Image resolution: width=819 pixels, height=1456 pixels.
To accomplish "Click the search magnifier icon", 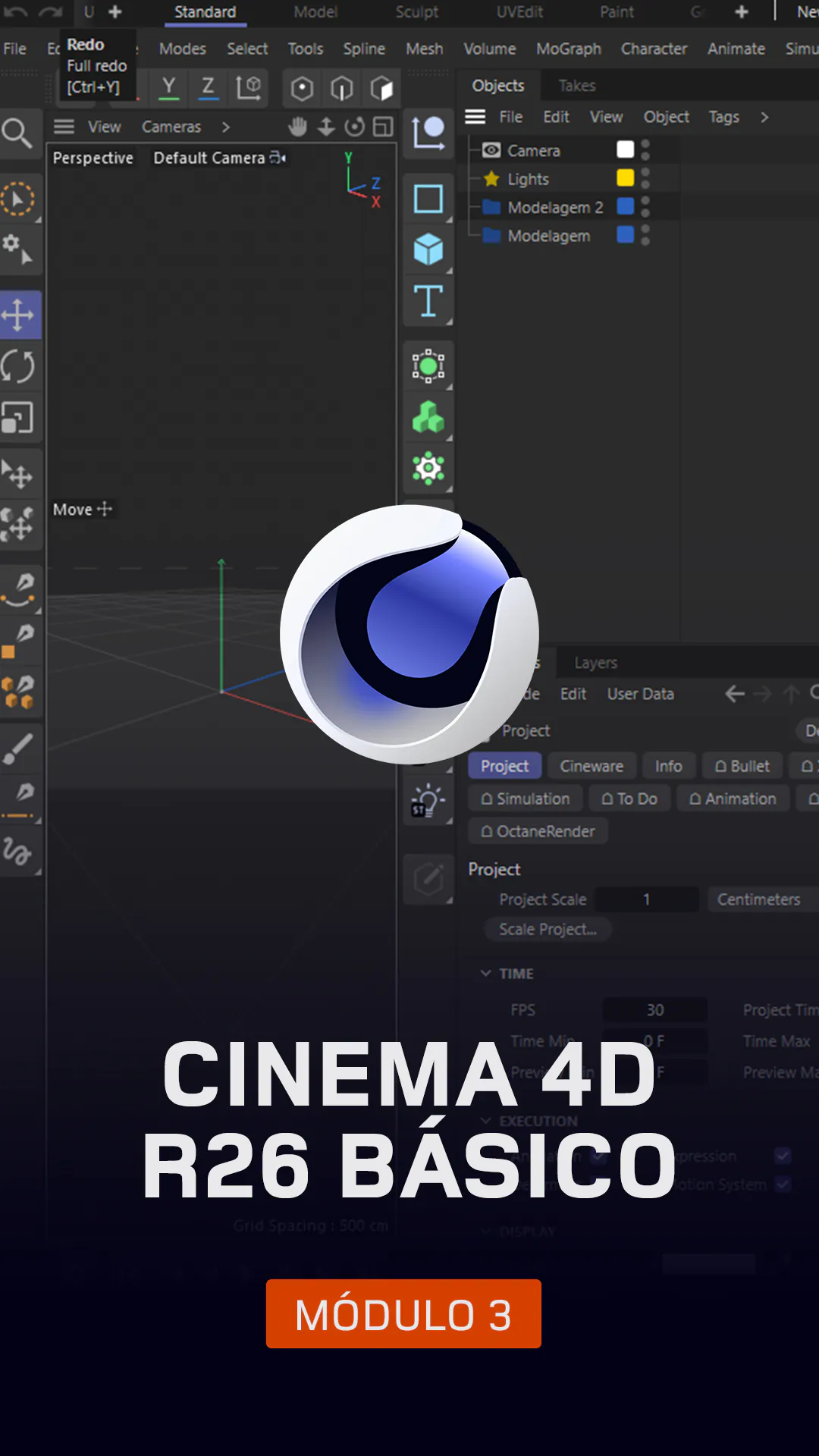I will click(x=17, y=133).
